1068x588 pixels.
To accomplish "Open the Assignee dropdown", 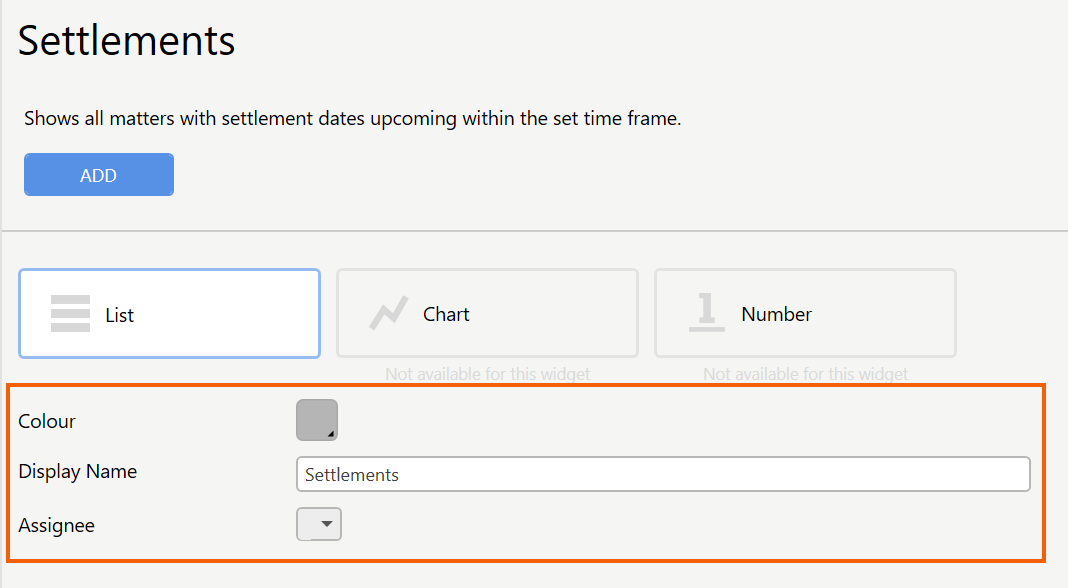I will (319, 524).
